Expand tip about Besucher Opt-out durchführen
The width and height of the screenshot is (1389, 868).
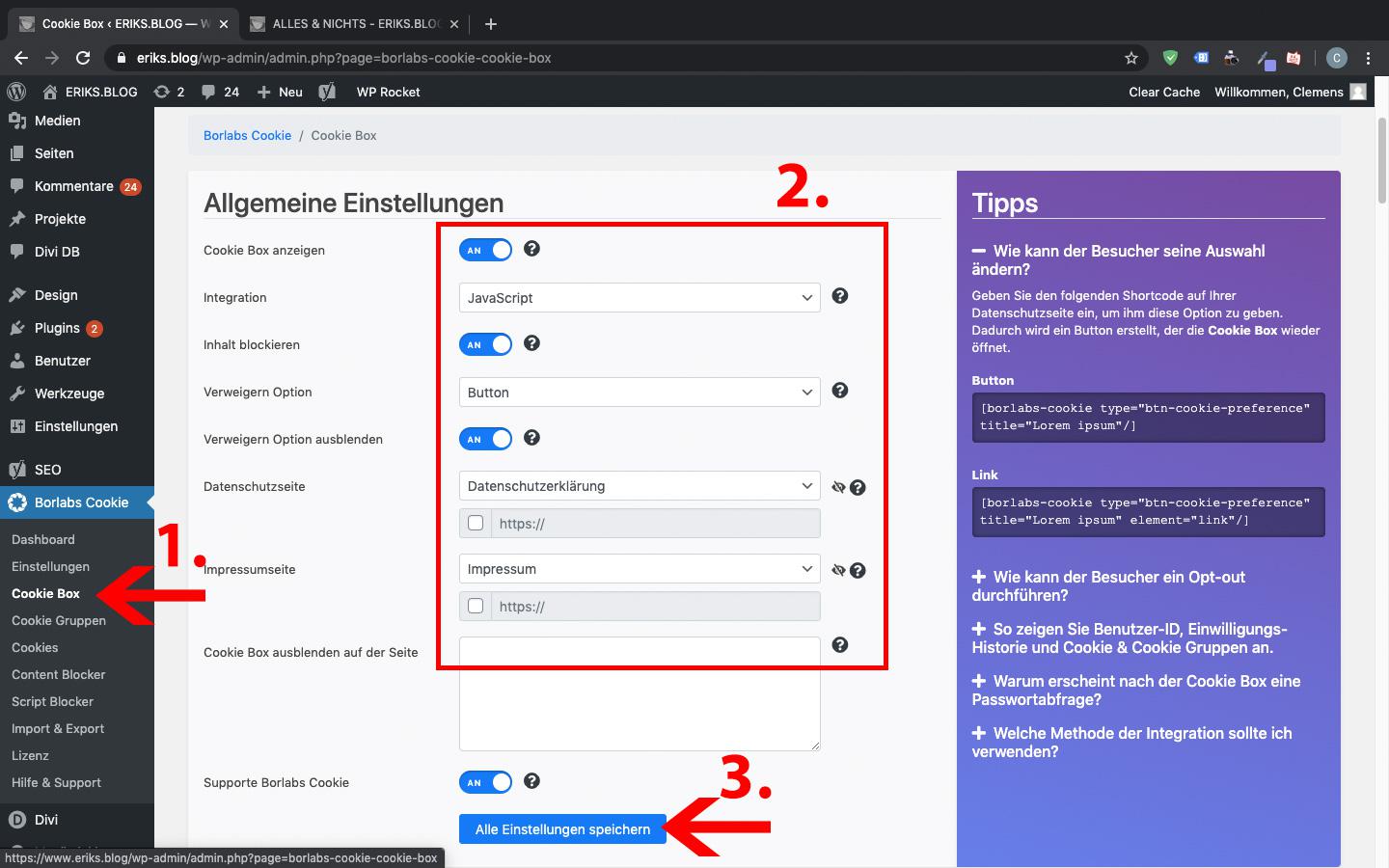click(1109, 585)
